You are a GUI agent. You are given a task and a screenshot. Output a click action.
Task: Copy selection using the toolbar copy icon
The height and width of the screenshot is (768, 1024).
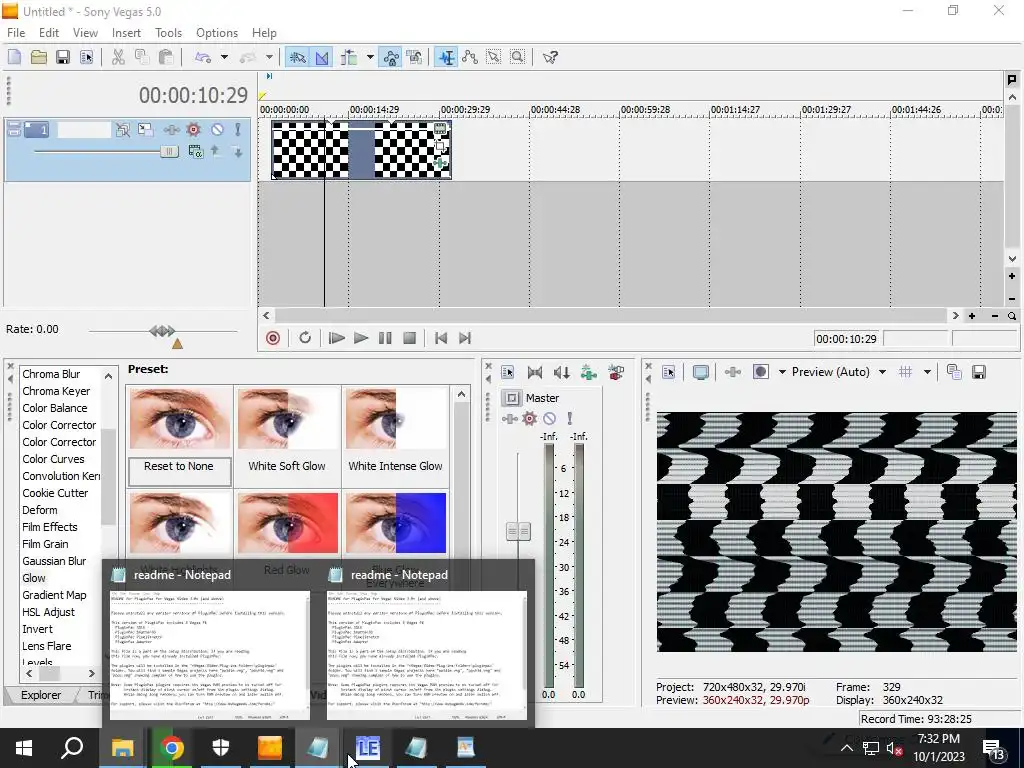coord(142,57)
